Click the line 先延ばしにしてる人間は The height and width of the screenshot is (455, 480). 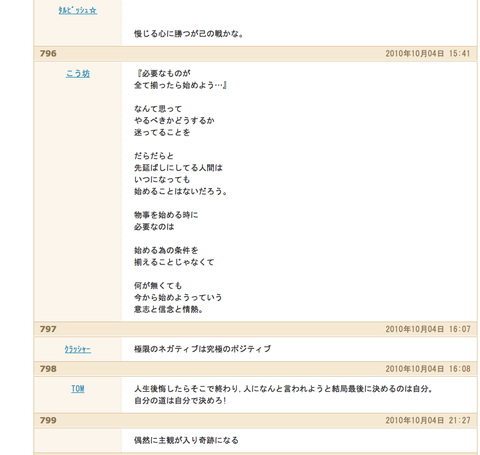tap(178, 168)
